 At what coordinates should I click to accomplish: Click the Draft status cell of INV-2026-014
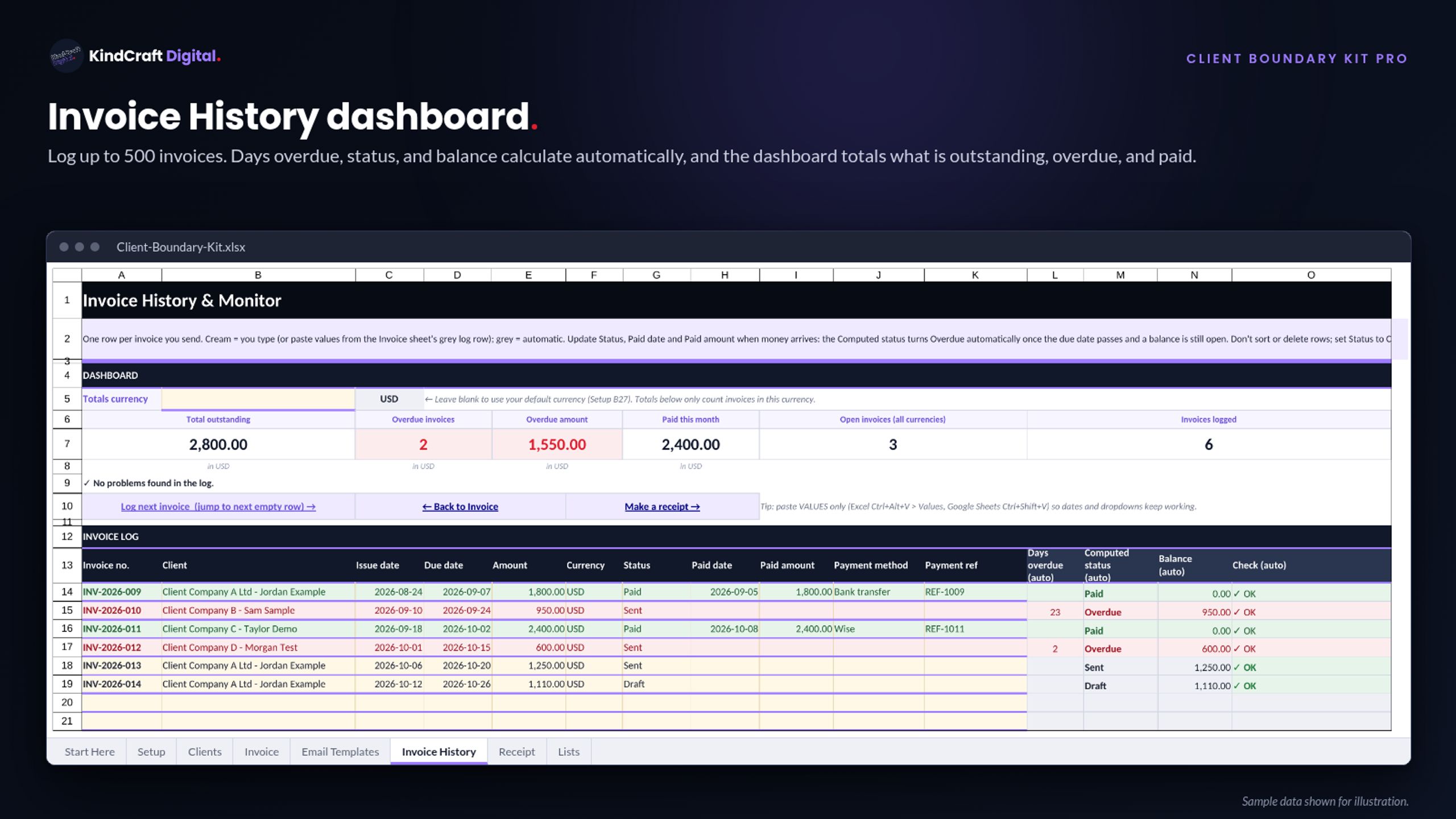[x=656, y=684]
